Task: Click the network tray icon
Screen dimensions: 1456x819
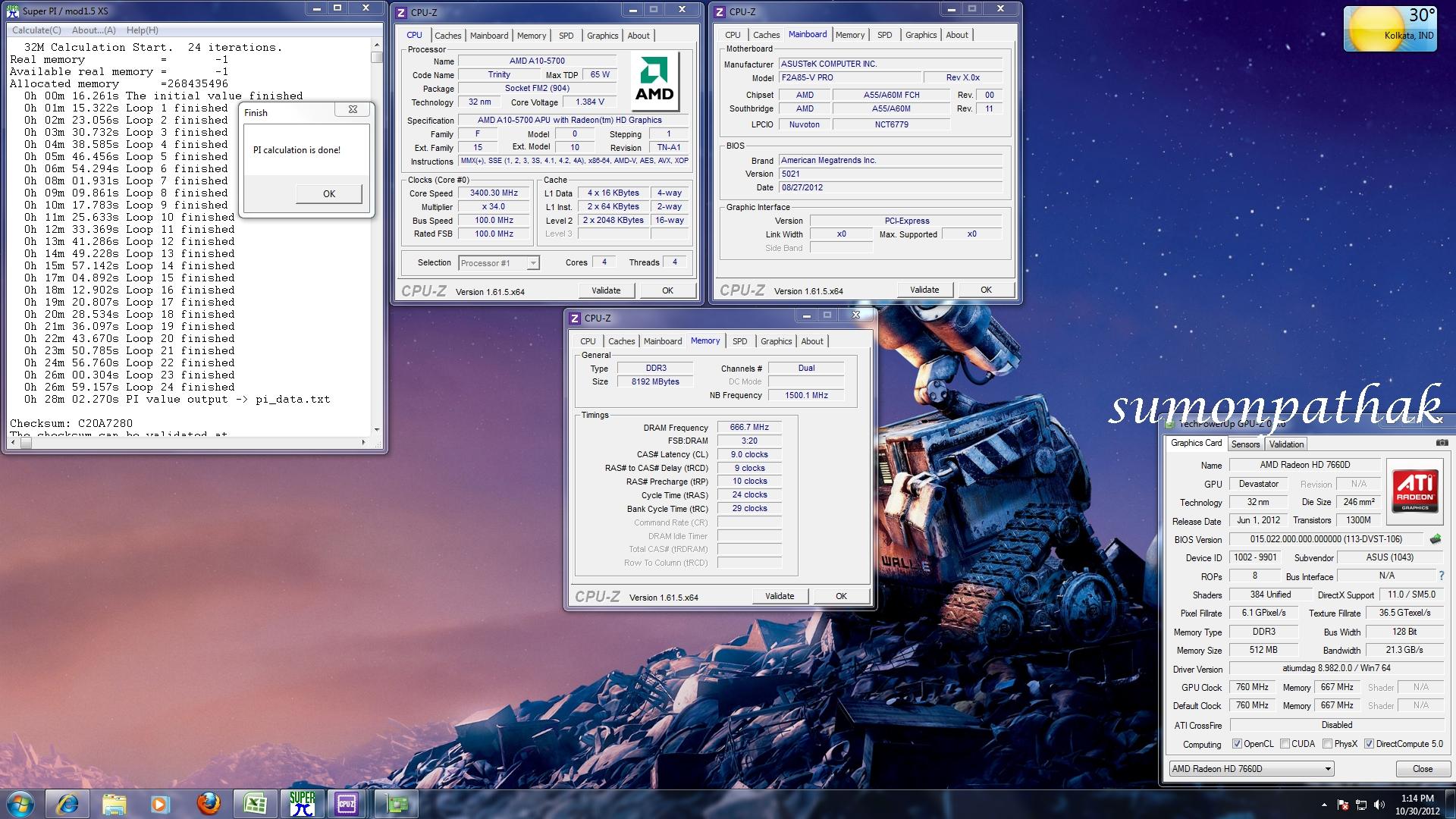Action: click(x=1361, y=805)
